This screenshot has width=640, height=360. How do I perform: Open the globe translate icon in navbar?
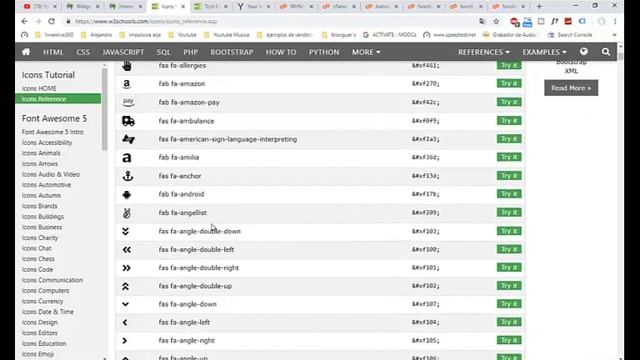pos(584,51)
